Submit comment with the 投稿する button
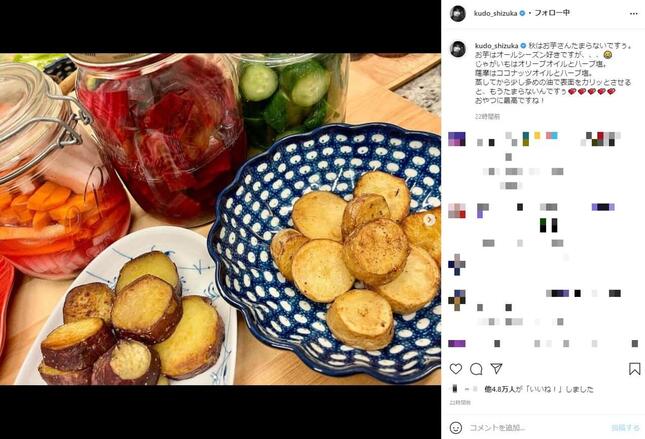645x439 pixels. [x=625, y=428]
